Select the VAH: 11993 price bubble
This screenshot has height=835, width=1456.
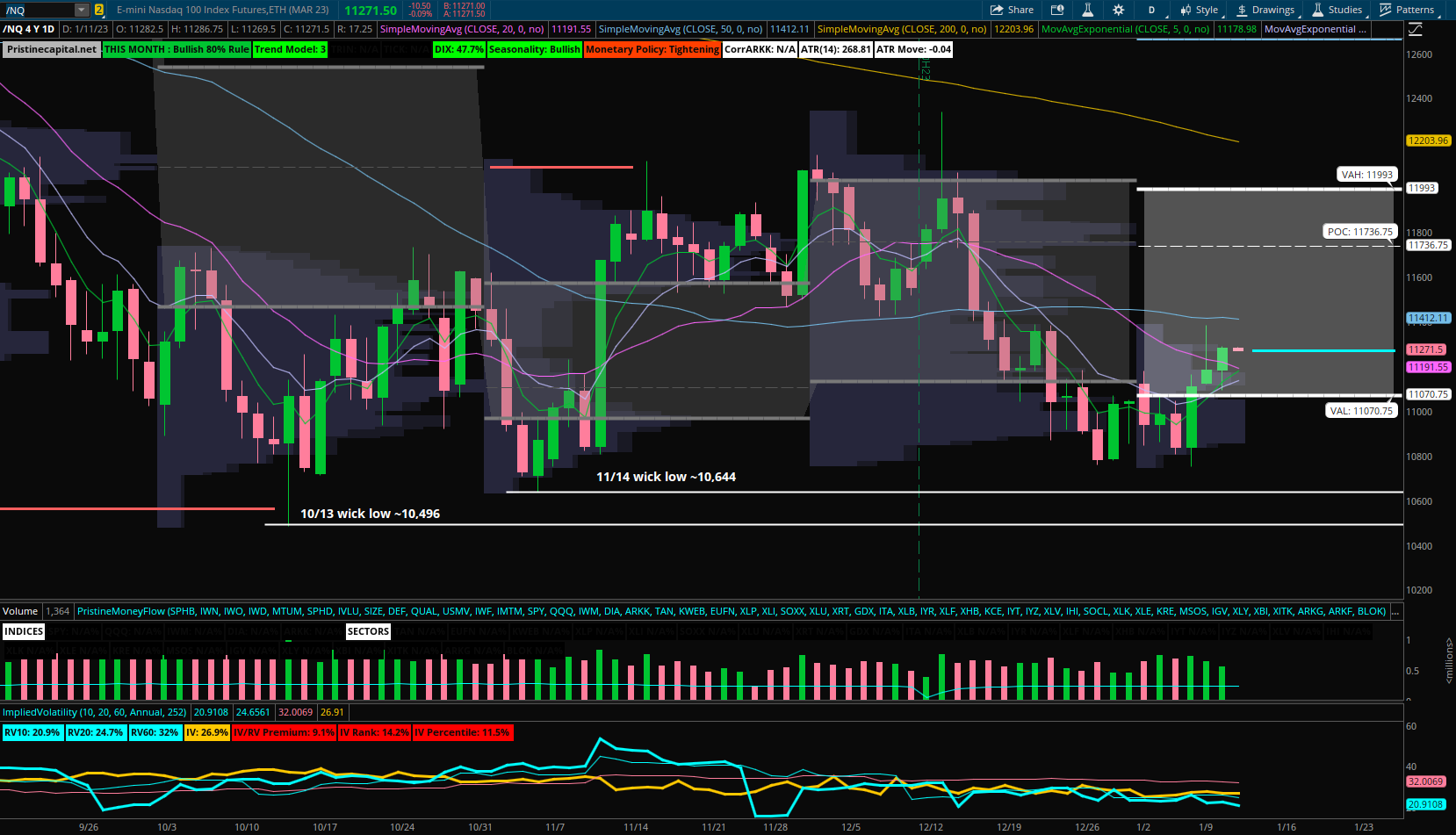pyautogui.click(x=1366, y=175)
